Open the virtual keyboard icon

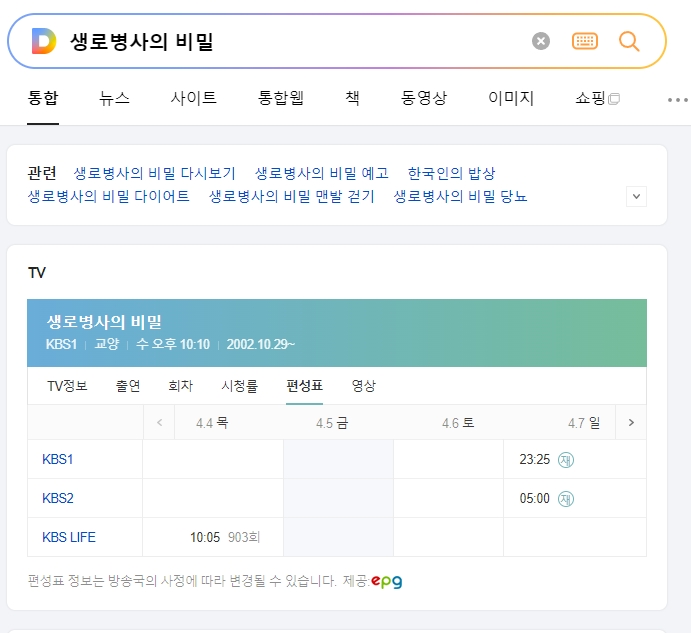tap(584, 41)
